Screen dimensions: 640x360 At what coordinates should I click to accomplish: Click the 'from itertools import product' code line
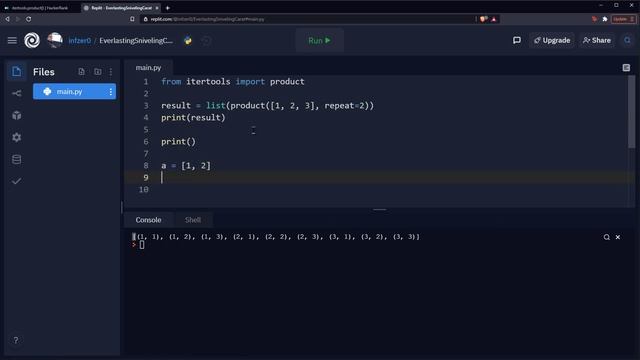click(233, 82)
